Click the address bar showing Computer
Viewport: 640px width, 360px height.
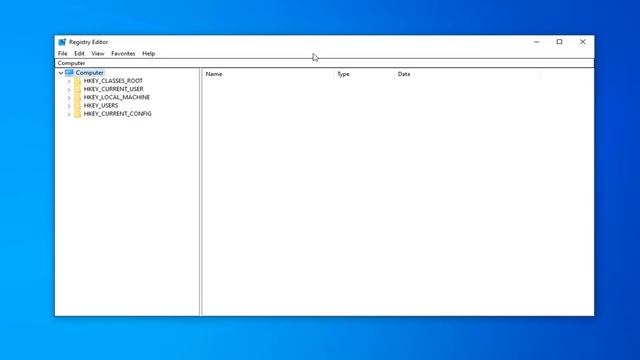point(324,63)
